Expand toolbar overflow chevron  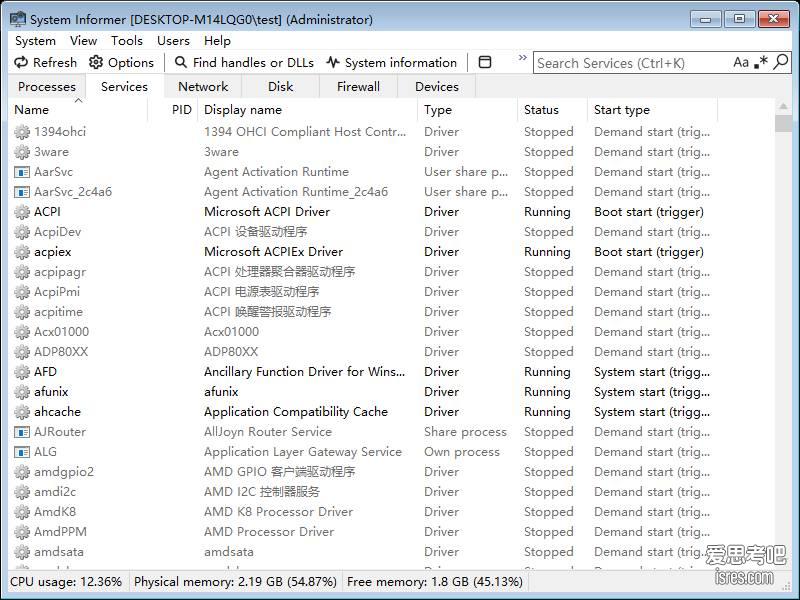coord(522,57)
